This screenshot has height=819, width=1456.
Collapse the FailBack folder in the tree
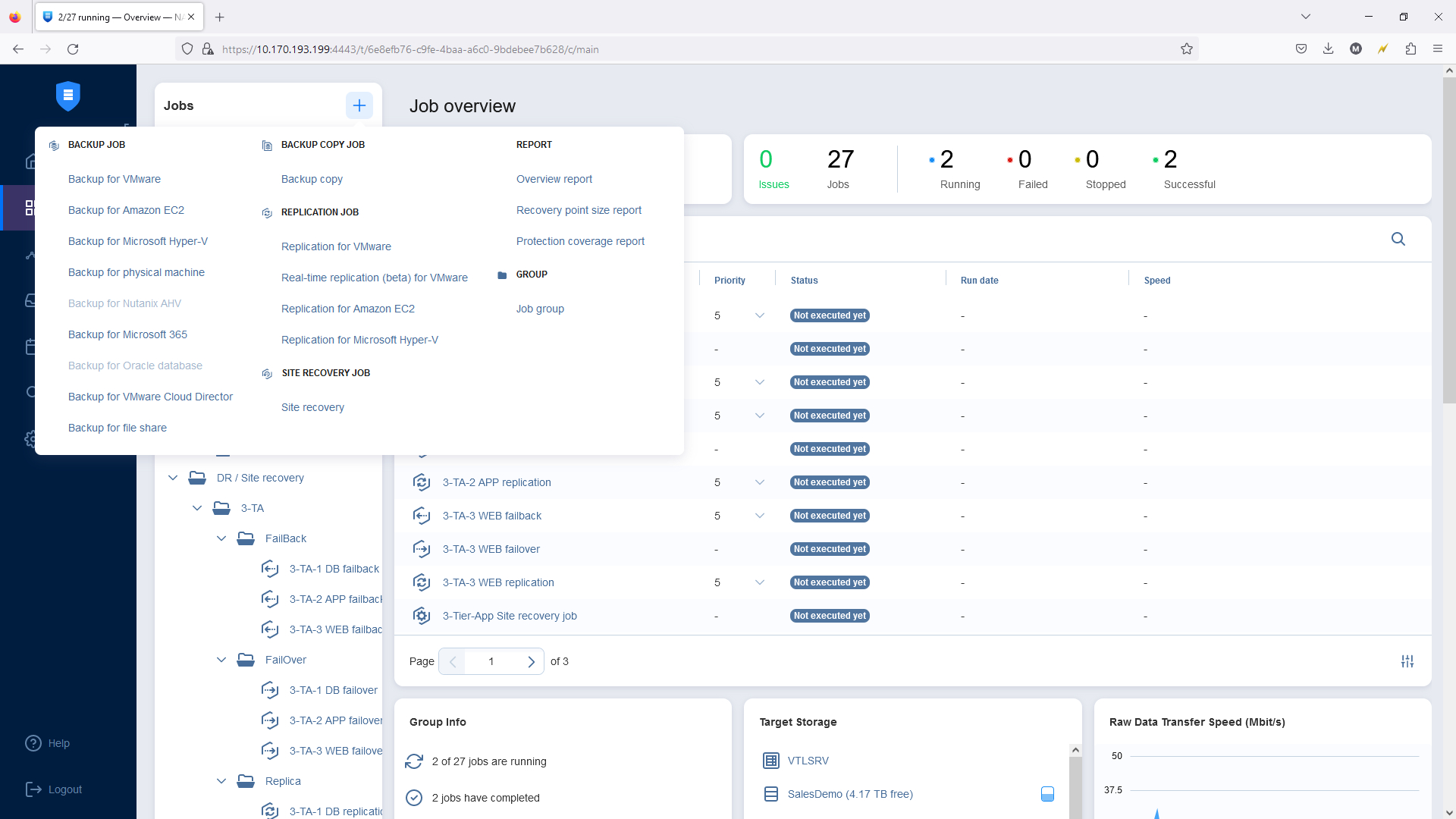tap(221, 538)
